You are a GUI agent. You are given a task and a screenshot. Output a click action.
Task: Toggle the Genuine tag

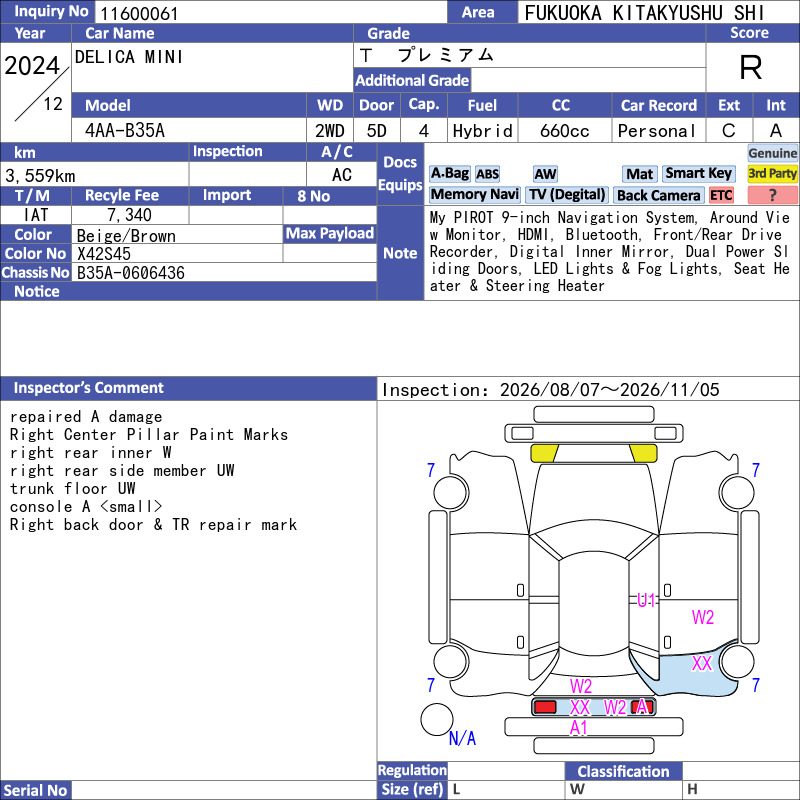[x=772, y=153]
